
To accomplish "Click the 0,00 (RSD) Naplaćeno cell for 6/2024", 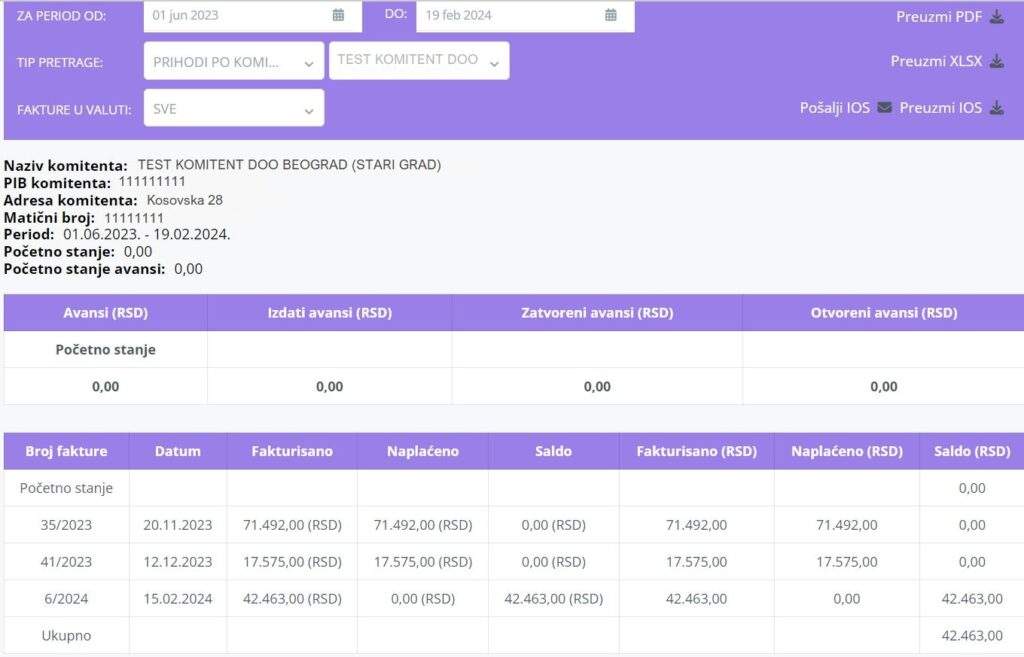I will point(423,598).
